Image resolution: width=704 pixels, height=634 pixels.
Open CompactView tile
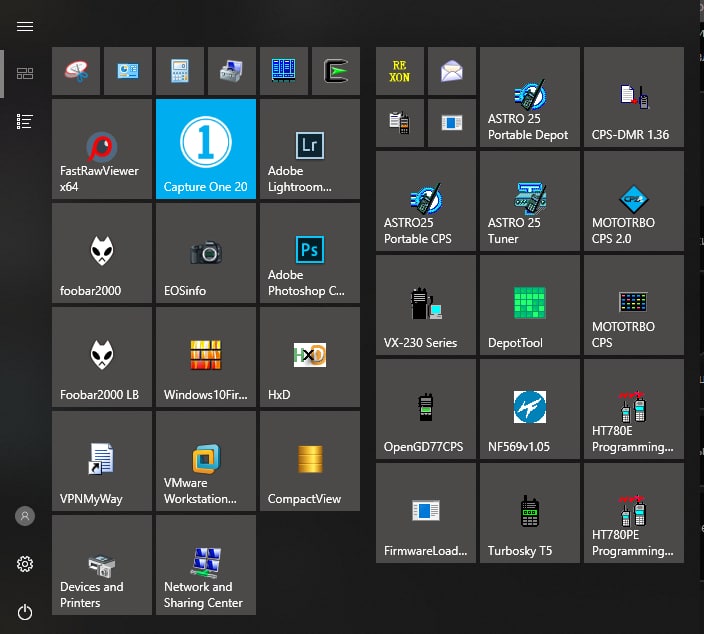point(310,461)
